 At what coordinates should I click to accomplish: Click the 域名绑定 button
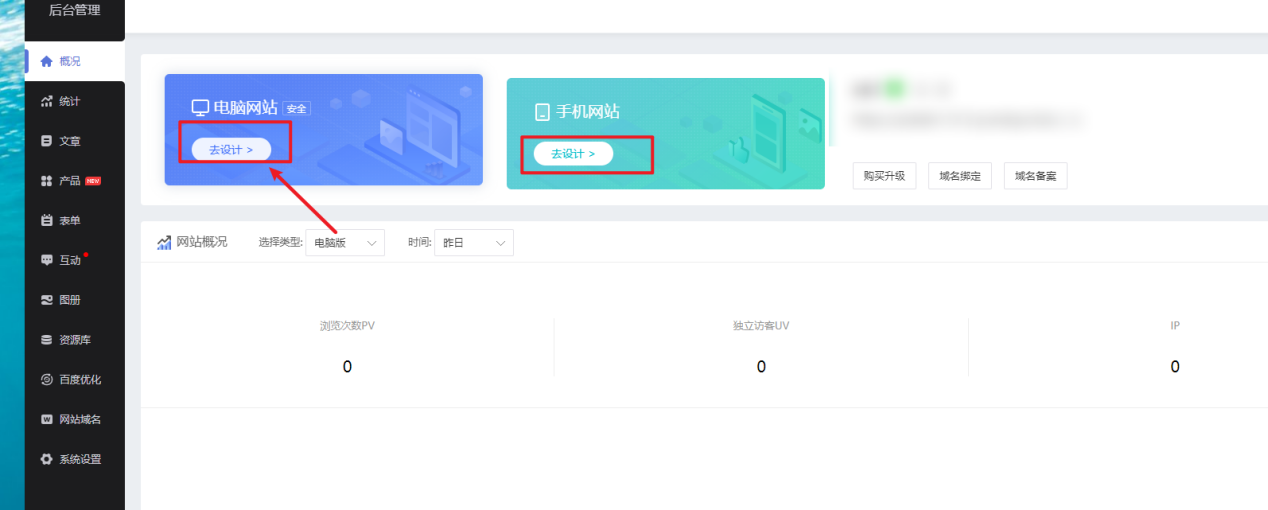pyautogui.click(x=960, y=176)
